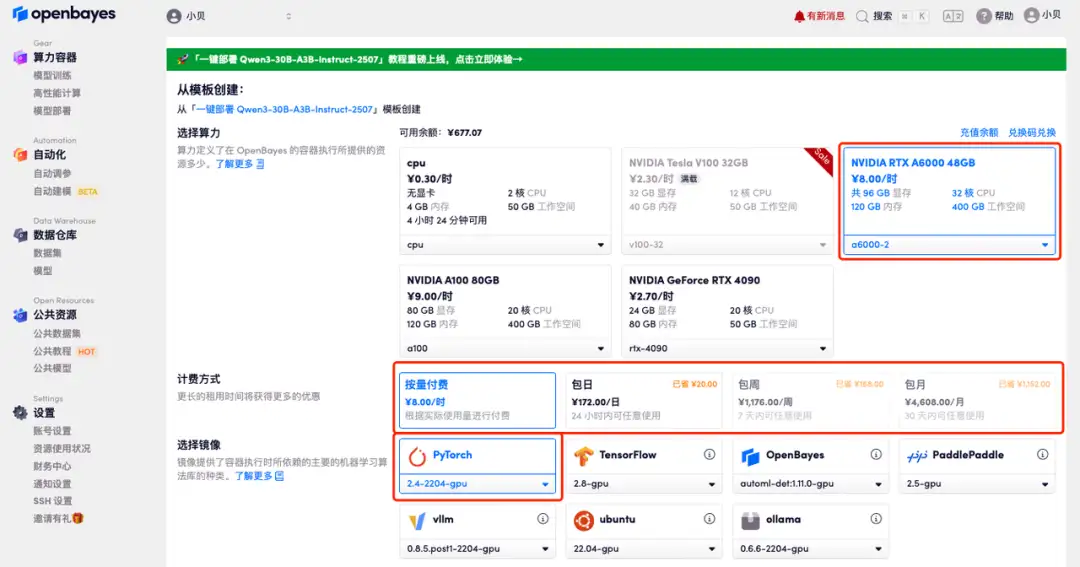Open SSH 设置 in the sidebar
This screenshot has width=1080, height=567.
click(52, 501)
